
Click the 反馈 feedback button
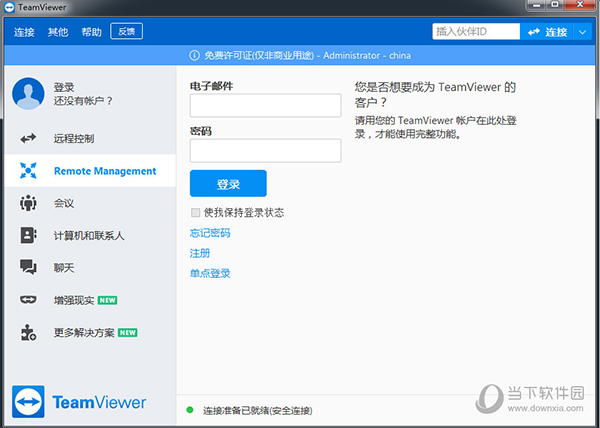pyautogui.click(x=127, y=31)
